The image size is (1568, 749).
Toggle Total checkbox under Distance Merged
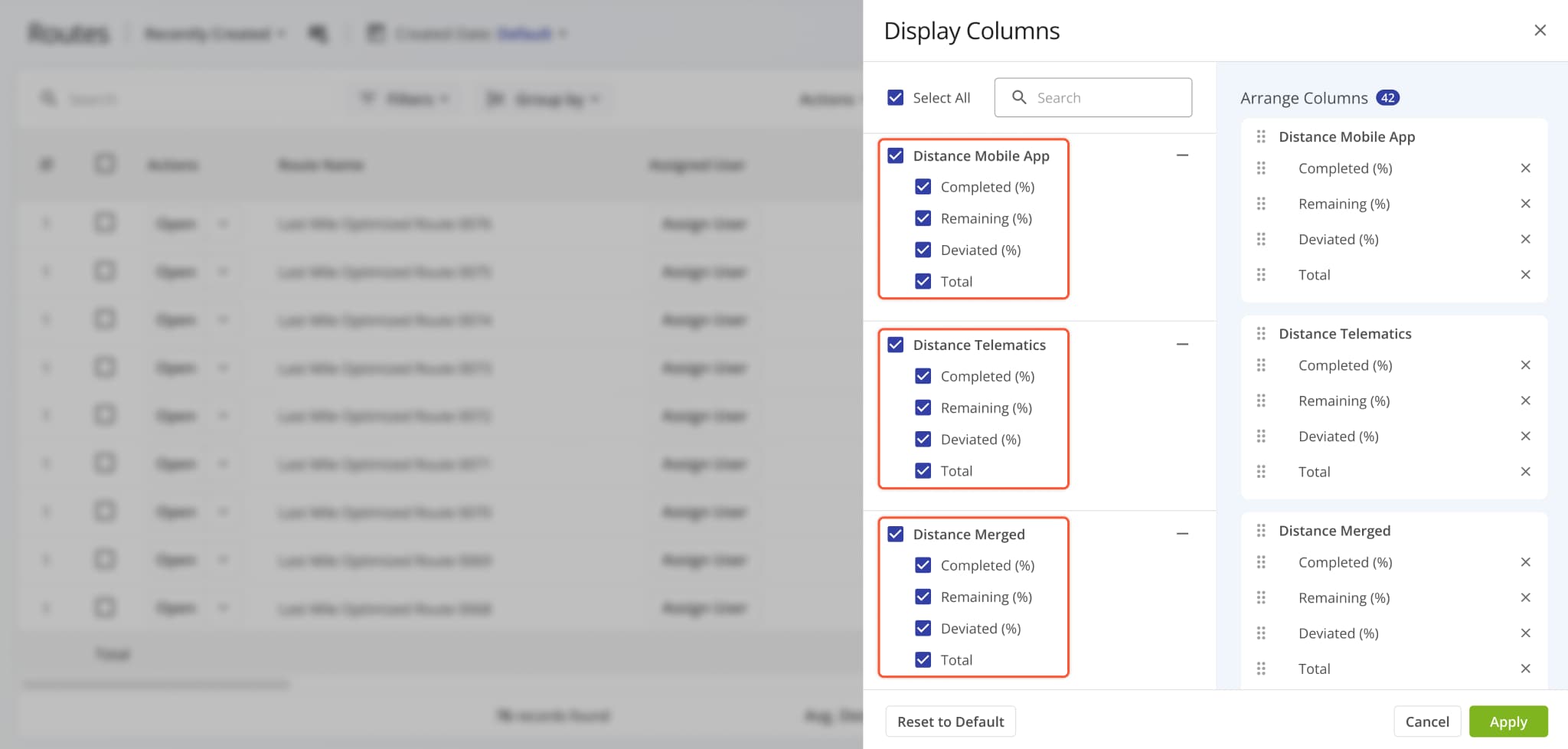pos(923,660)
